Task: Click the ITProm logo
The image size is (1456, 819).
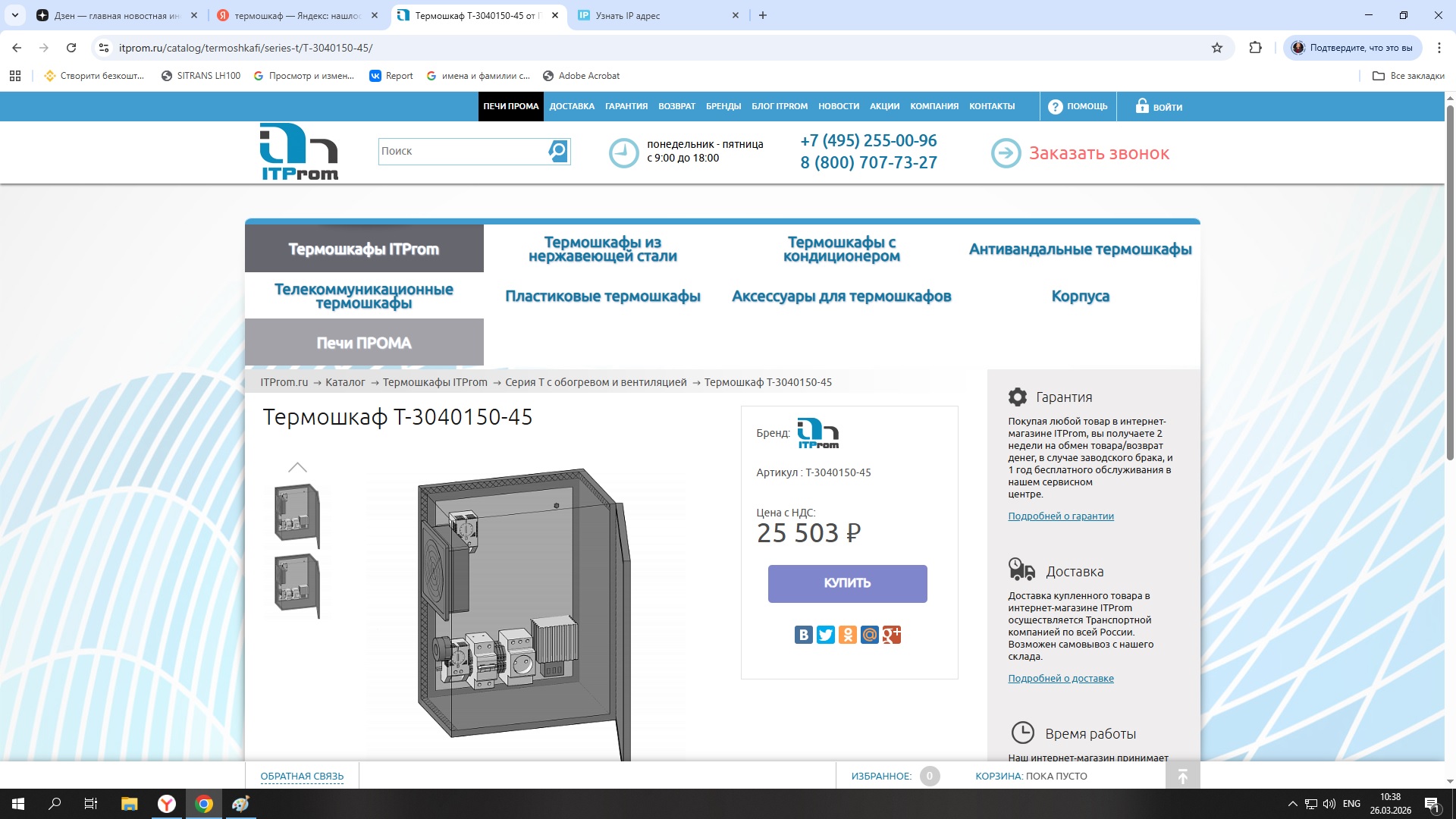Action: 300,152
